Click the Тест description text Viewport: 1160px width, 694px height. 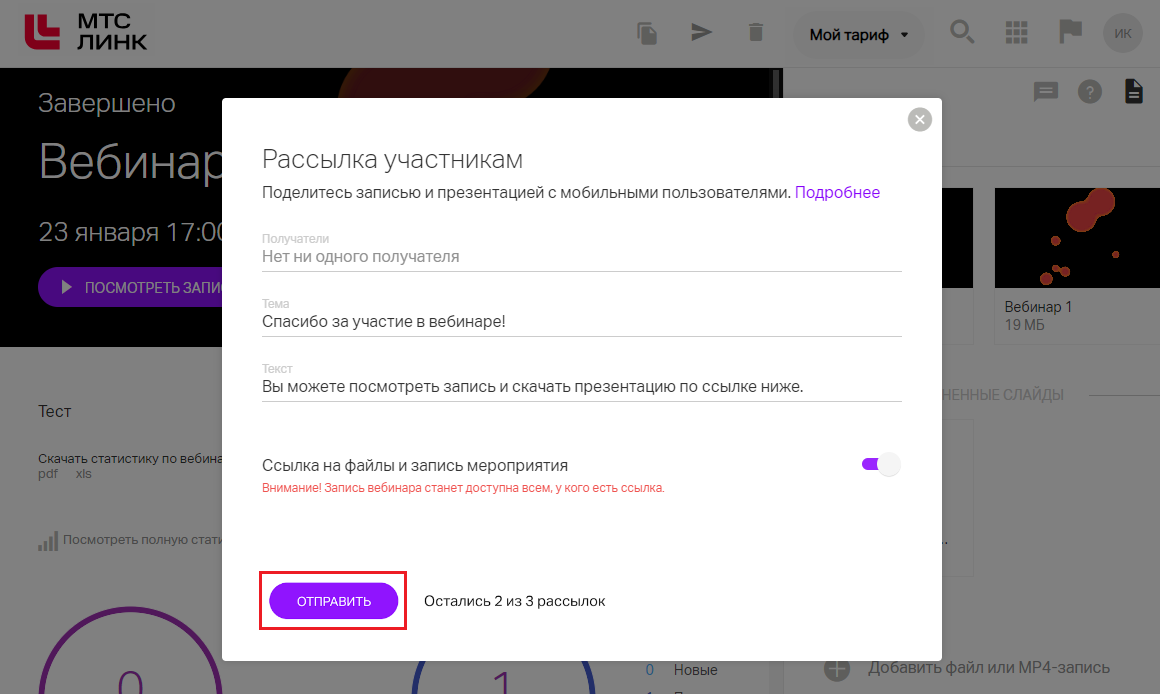click(x=55, y=411)
